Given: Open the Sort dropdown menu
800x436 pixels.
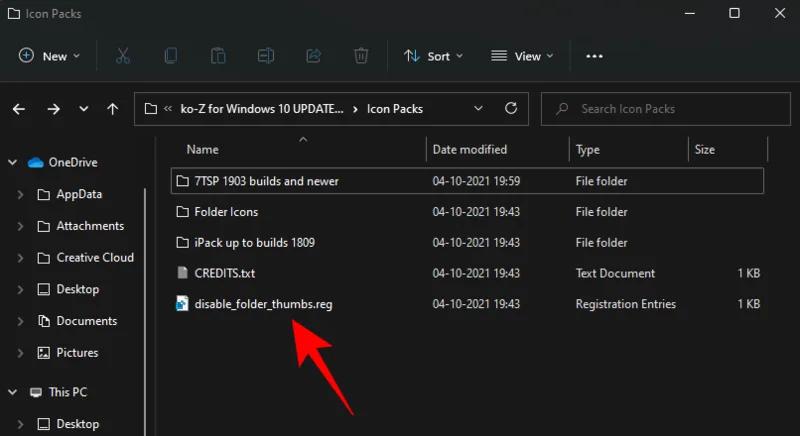Looking at the screenshot, I should [433, 56].
